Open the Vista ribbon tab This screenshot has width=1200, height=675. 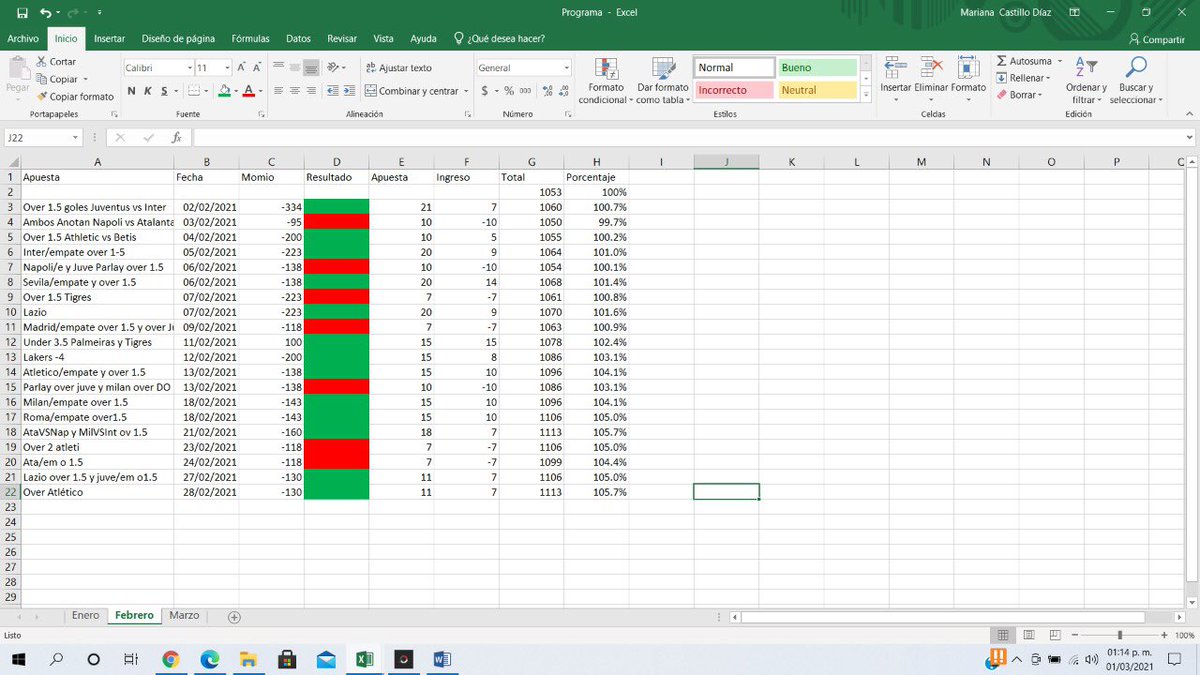pyautogui.click(x=383, y=39)
